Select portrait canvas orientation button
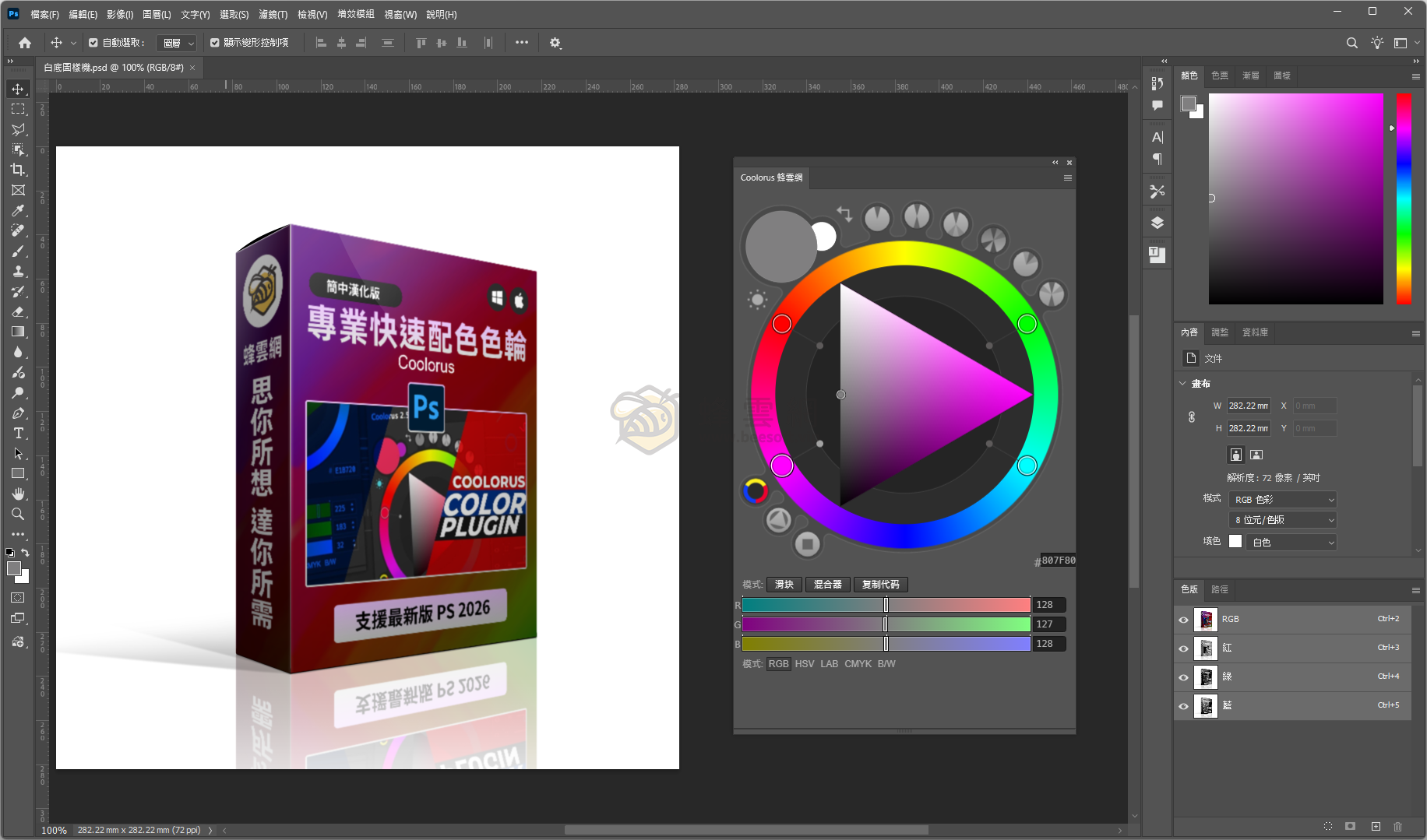The height and width of the screenshot is (840, 1427). (1236, 455)
